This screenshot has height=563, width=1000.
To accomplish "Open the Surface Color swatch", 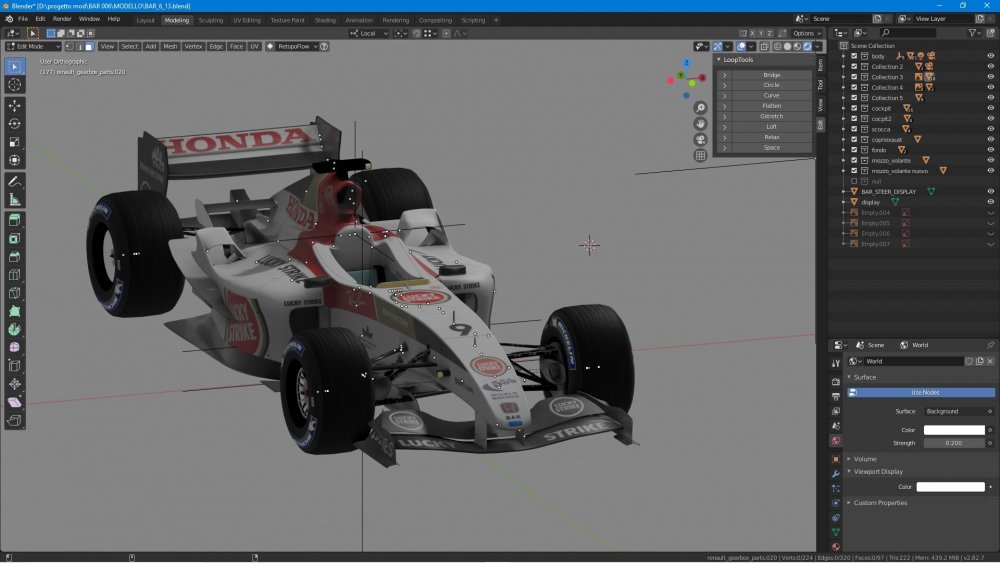I will (954, 430).
